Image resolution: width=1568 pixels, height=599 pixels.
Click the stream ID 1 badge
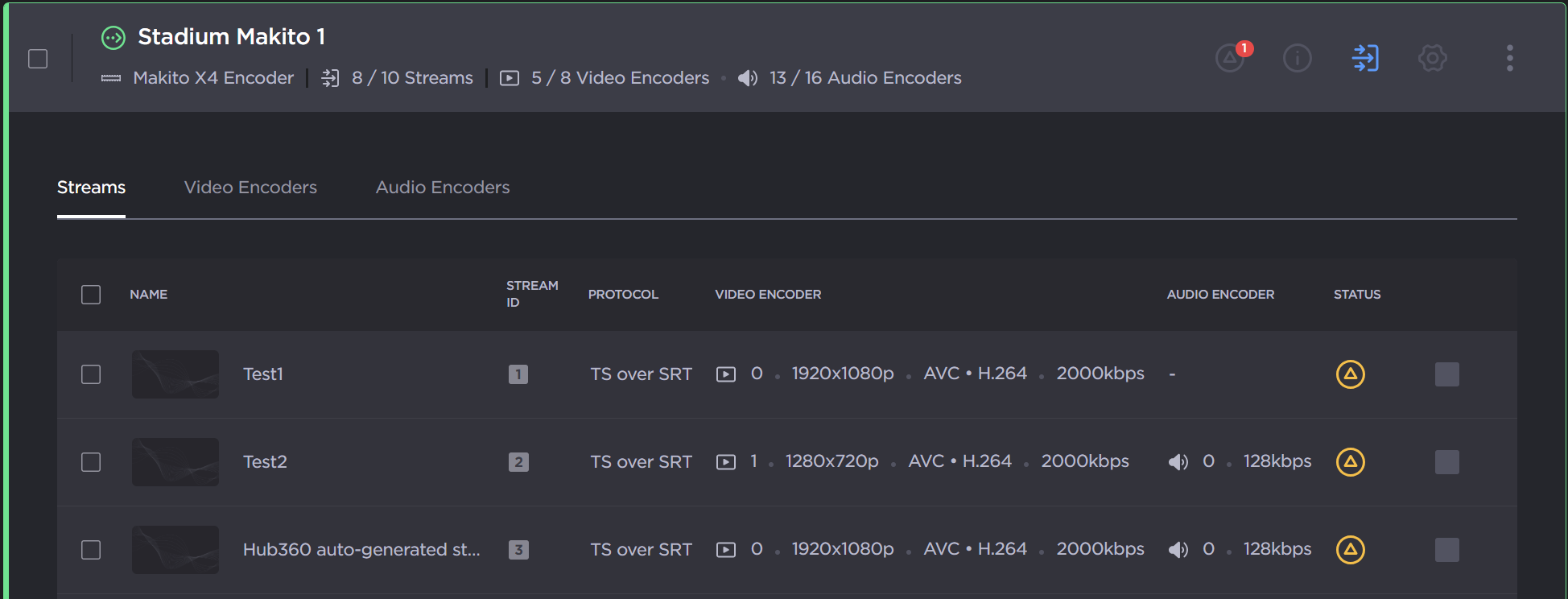(518, 374)
